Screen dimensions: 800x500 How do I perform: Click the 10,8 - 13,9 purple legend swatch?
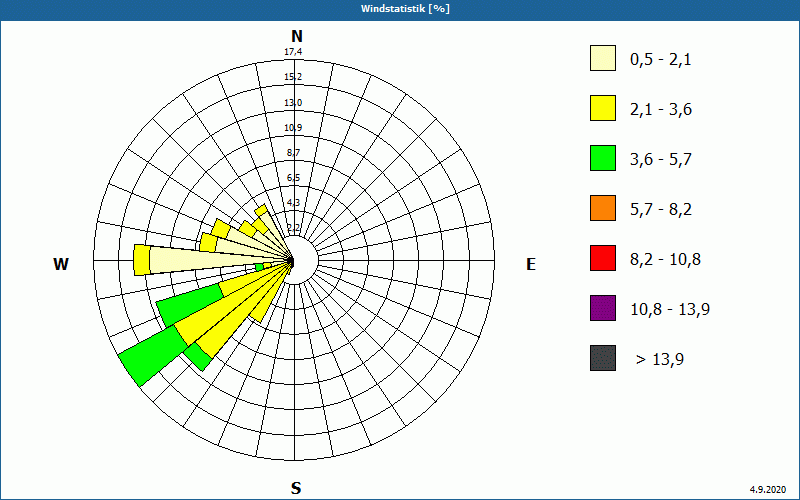[x=603, y=308]
